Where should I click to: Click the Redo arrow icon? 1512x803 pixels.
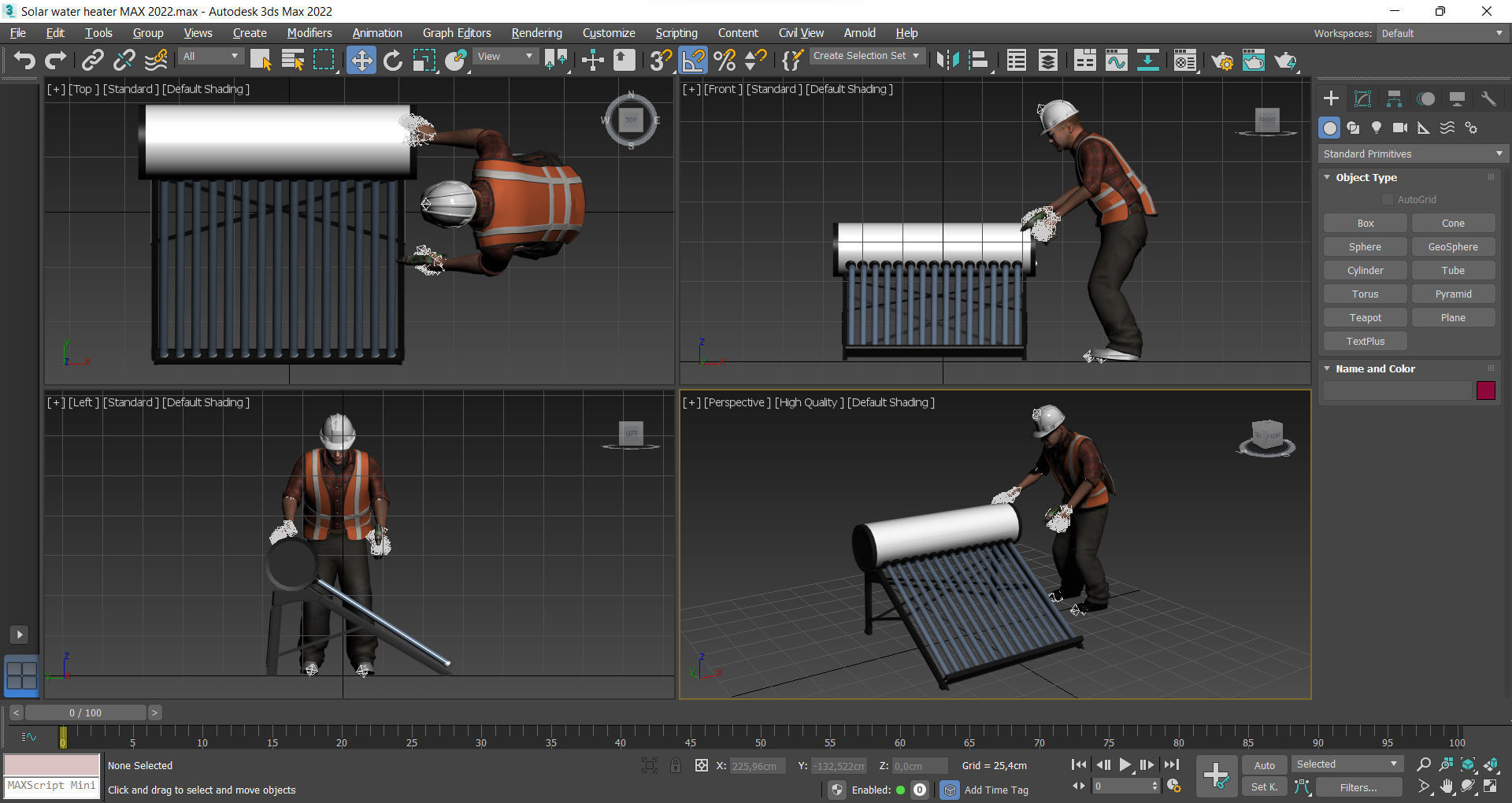coord(56,61)
